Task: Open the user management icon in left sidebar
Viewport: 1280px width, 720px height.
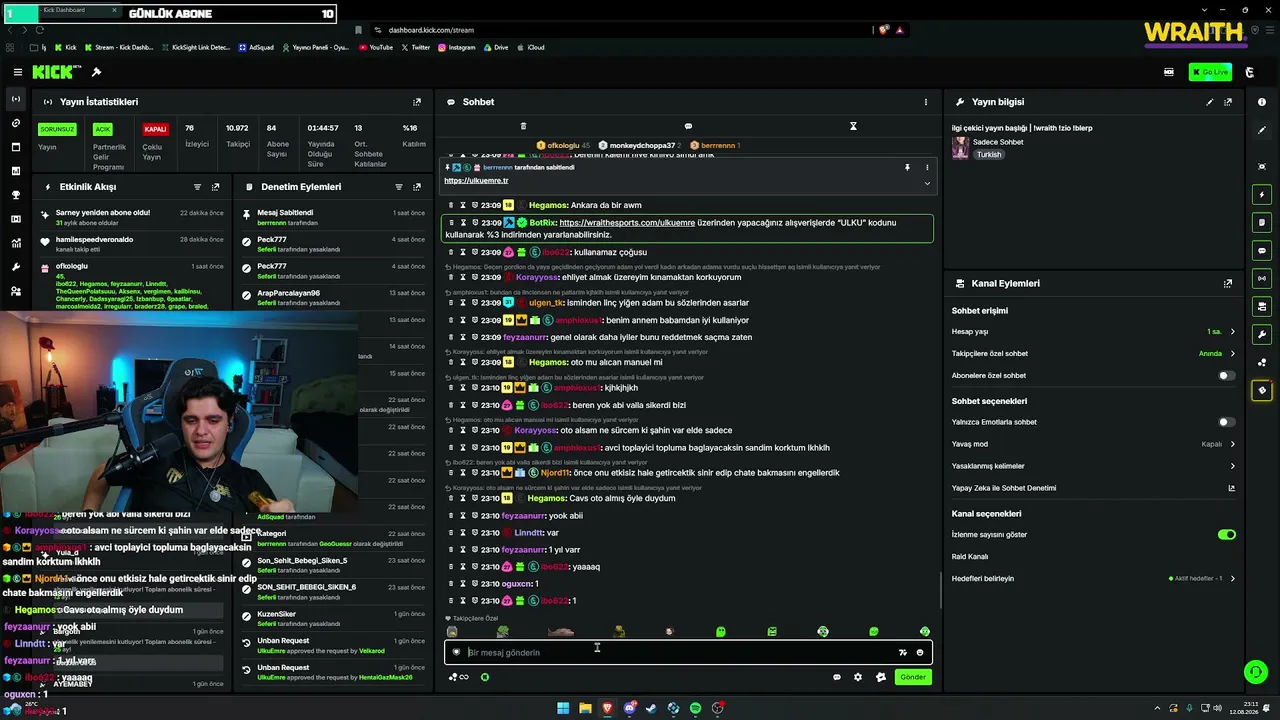Action: pyautogui.click(x=16, y=291)
